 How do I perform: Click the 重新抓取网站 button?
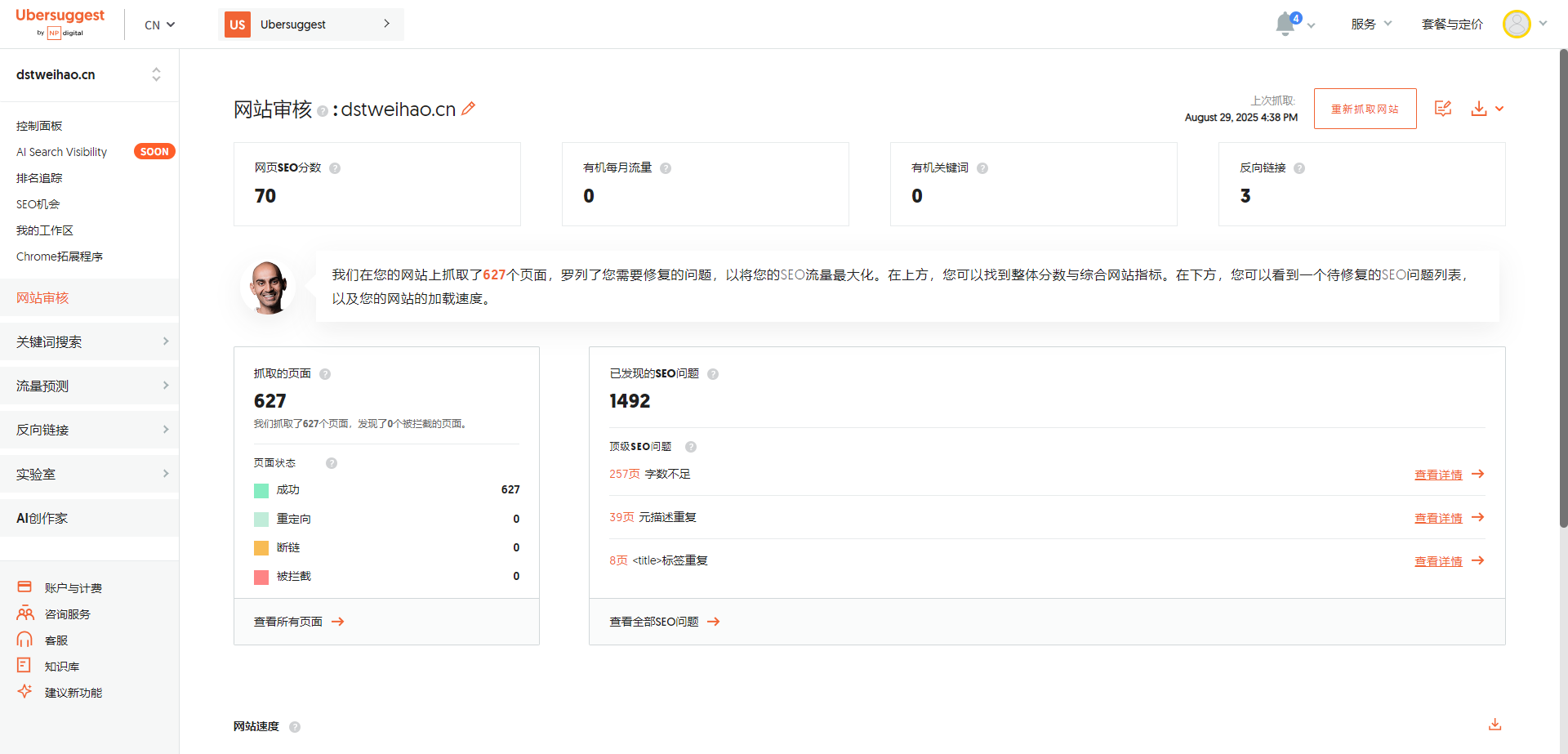1365,109
